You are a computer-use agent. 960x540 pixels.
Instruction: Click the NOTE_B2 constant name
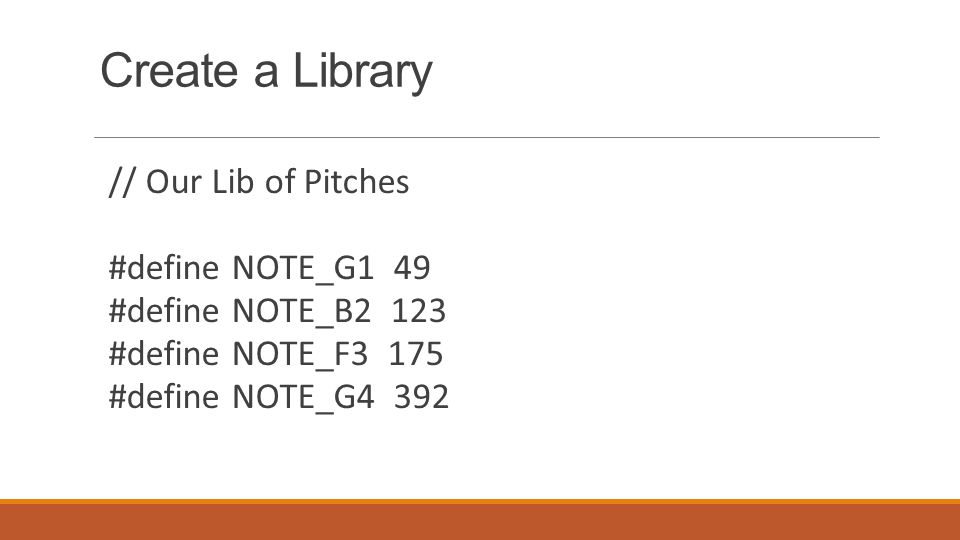pyautogui.click(x=302, y=312)
